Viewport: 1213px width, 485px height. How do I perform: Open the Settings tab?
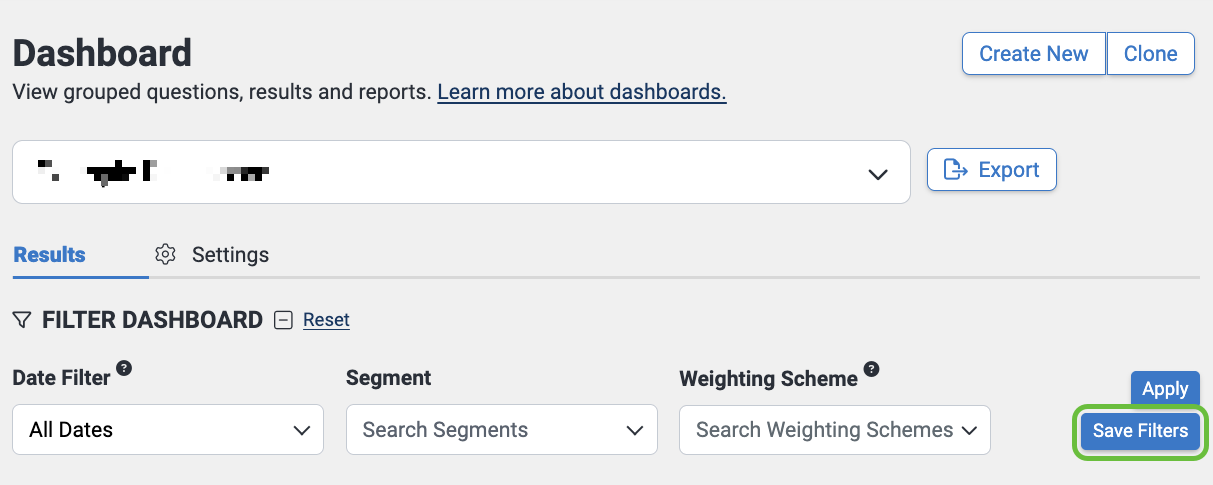tap(230, 254)
